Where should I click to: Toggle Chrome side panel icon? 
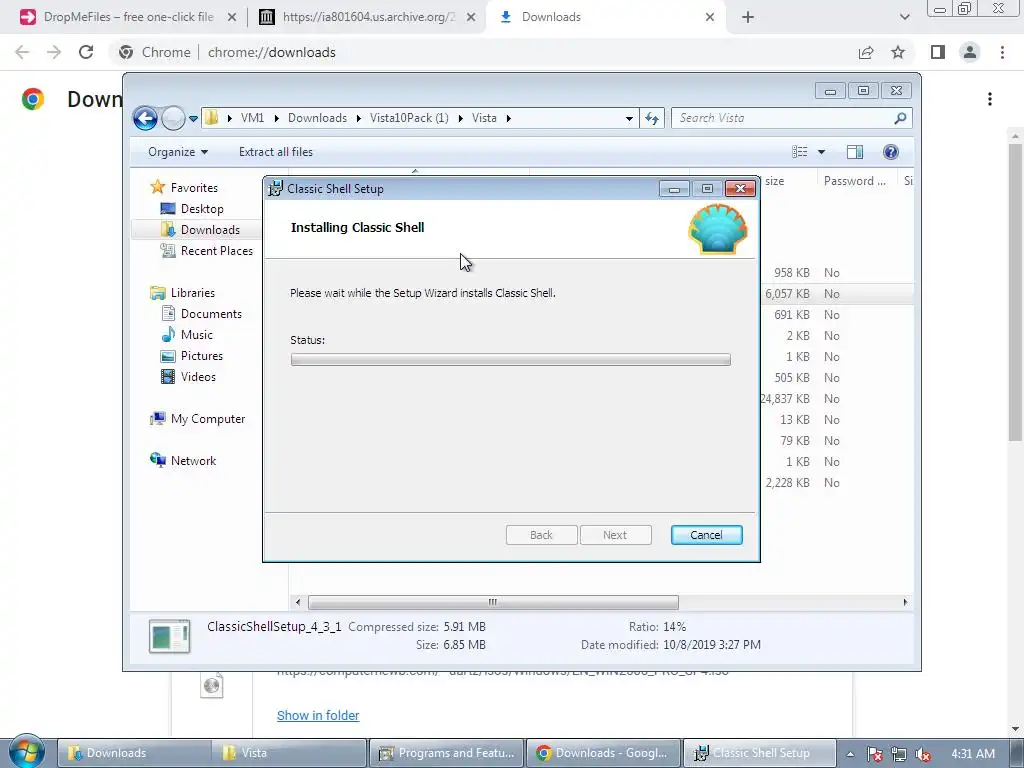click(x=938, y=52)
